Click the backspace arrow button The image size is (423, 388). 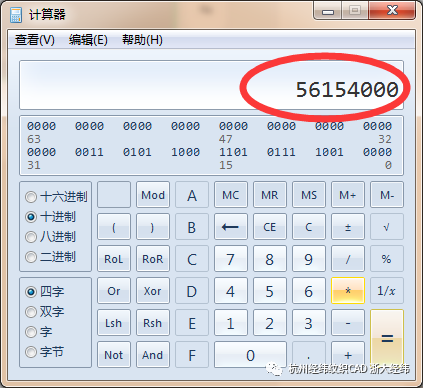[231, 227]
